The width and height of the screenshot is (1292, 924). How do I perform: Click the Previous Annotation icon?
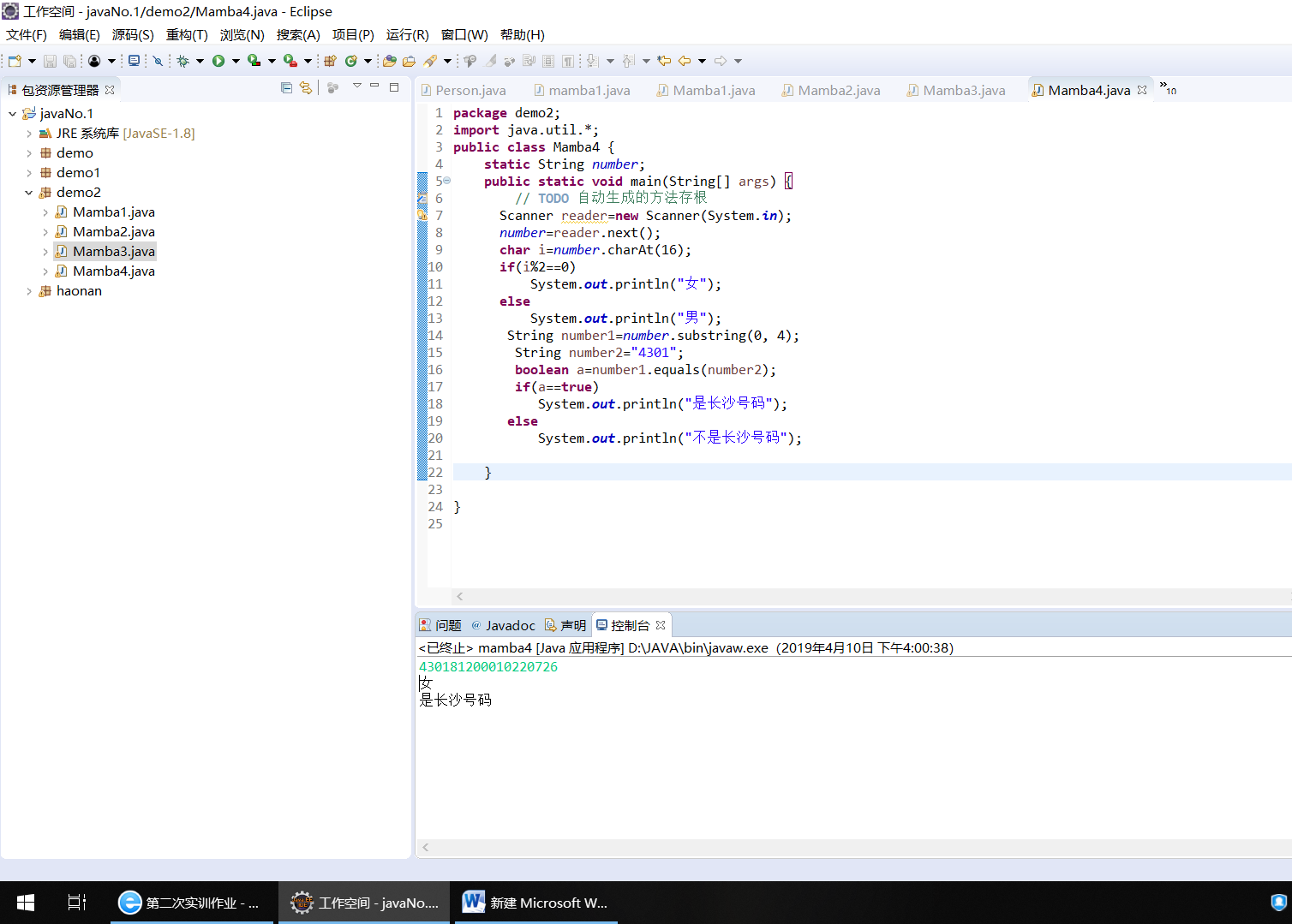[x=629, y=61]
